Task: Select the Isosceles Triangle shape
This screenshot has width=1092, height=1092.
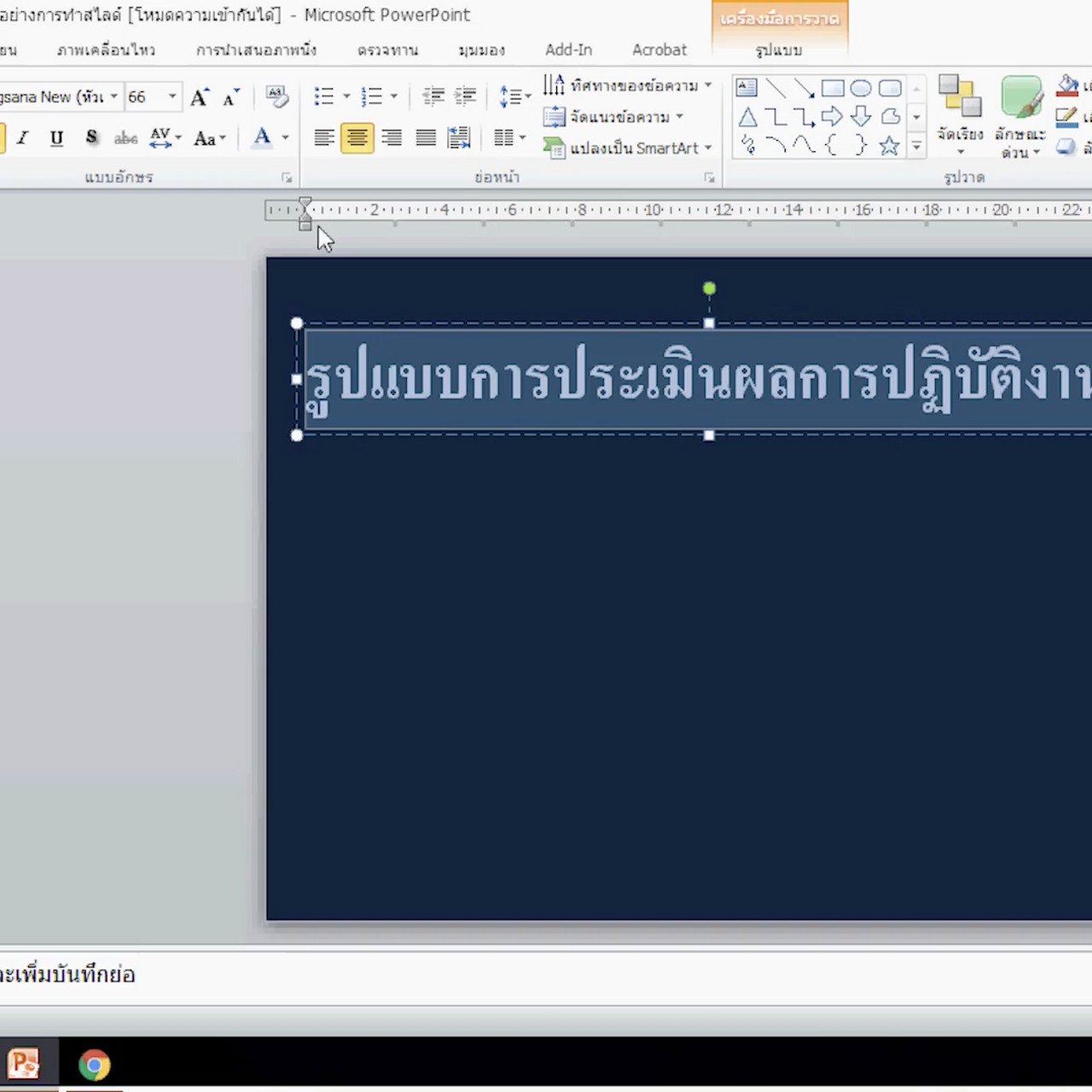Action: coord(747,117)
